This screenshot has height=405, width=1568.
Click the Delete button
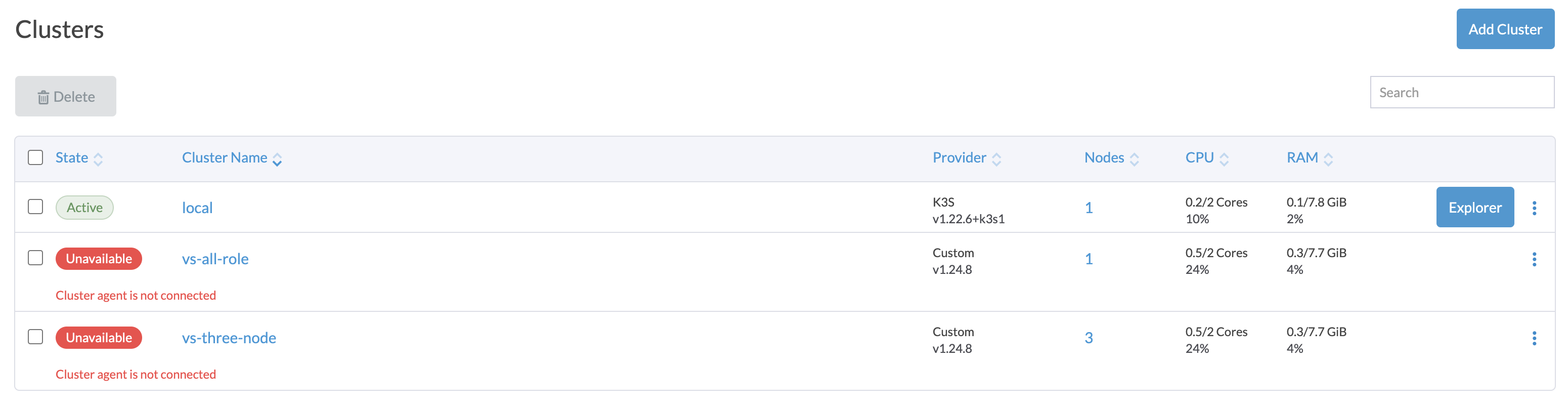[x=65, y=96]
